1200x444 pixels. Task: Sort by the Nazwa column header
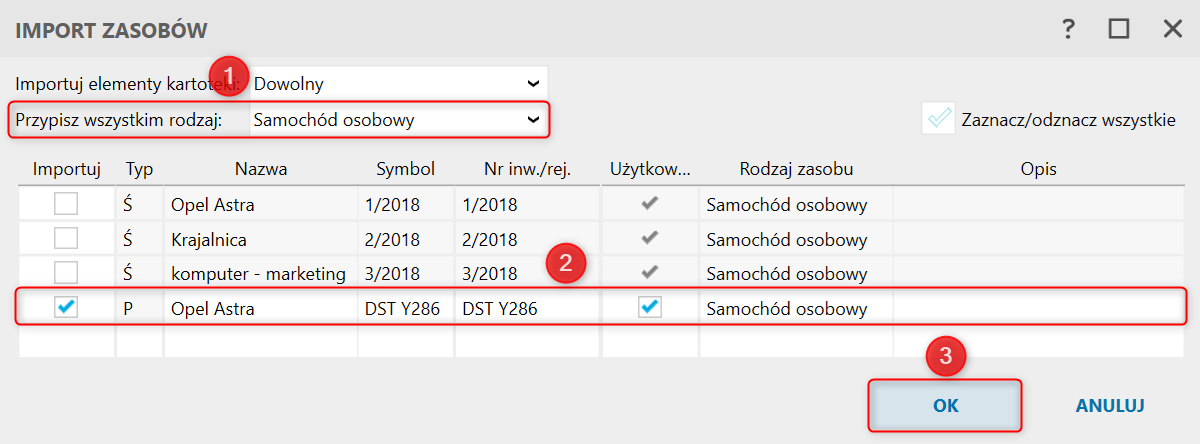click(261, 169)
